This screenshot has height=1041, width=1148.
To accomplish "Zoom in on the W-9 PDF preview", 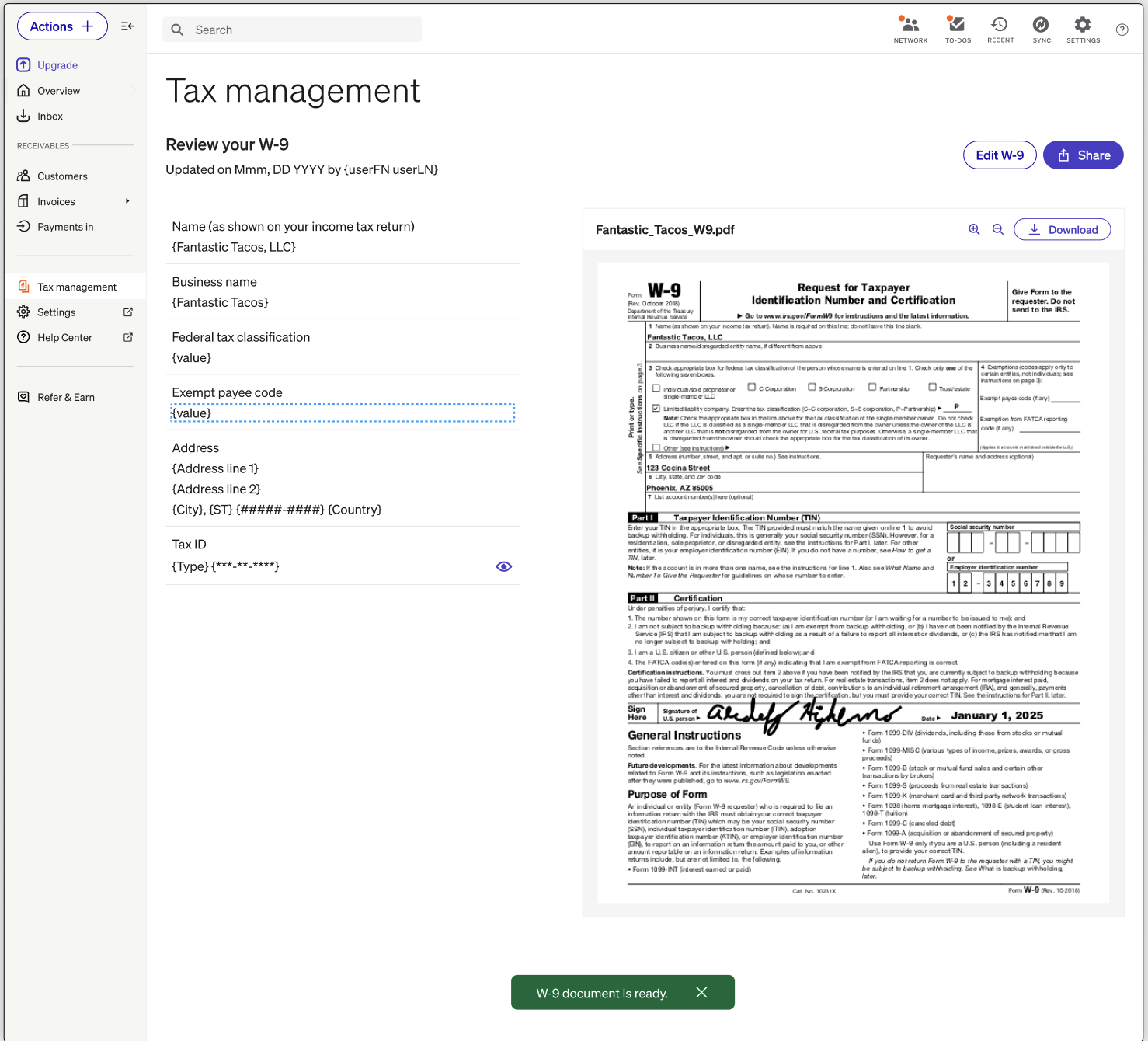I will 974,229.
